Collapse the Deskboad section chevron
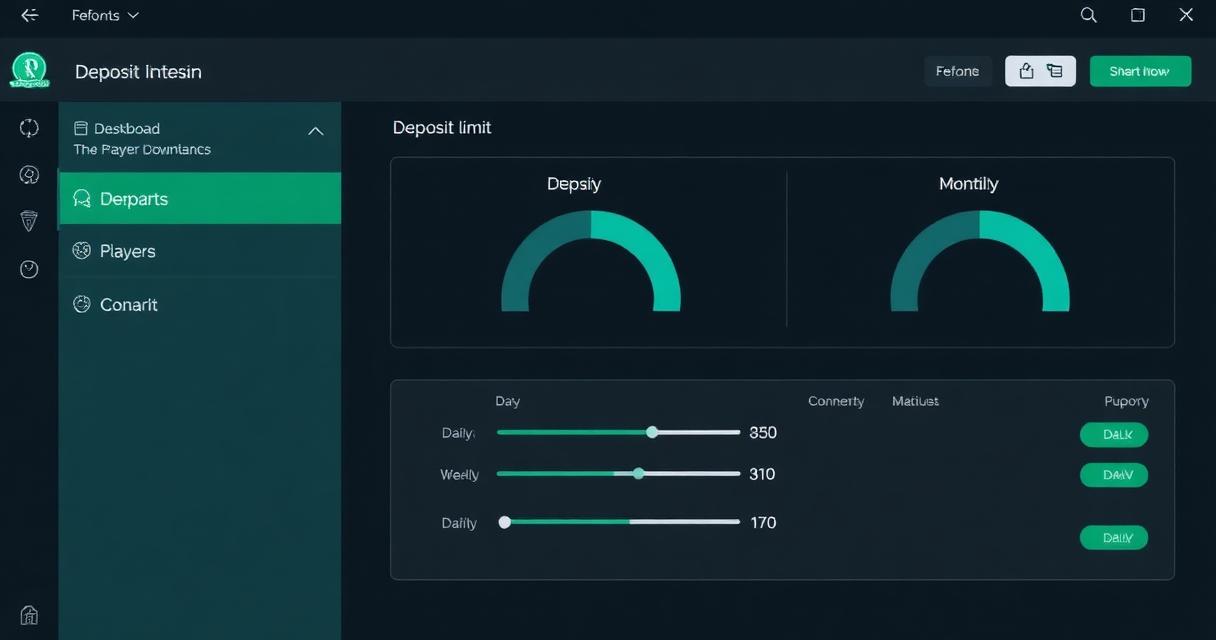 tap(315, 131)
